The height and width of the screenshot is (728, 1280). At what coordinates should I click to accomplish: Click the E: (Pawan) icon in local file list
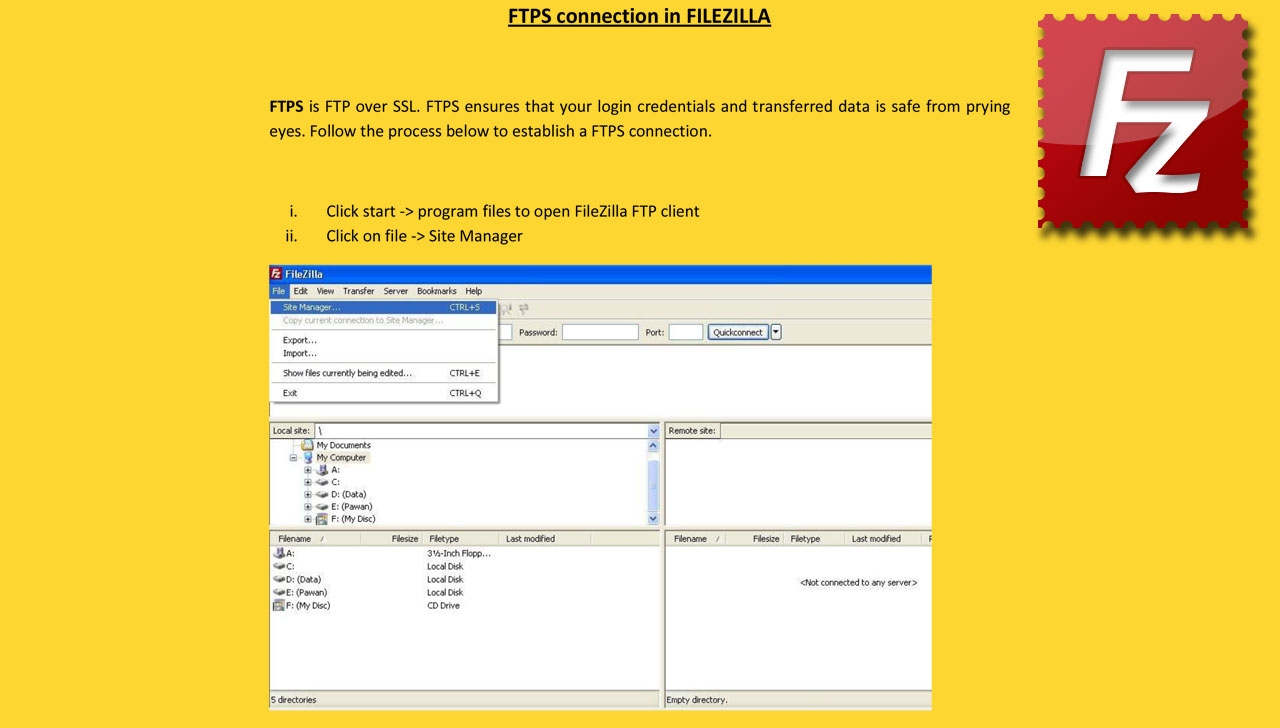pos(279,592)
